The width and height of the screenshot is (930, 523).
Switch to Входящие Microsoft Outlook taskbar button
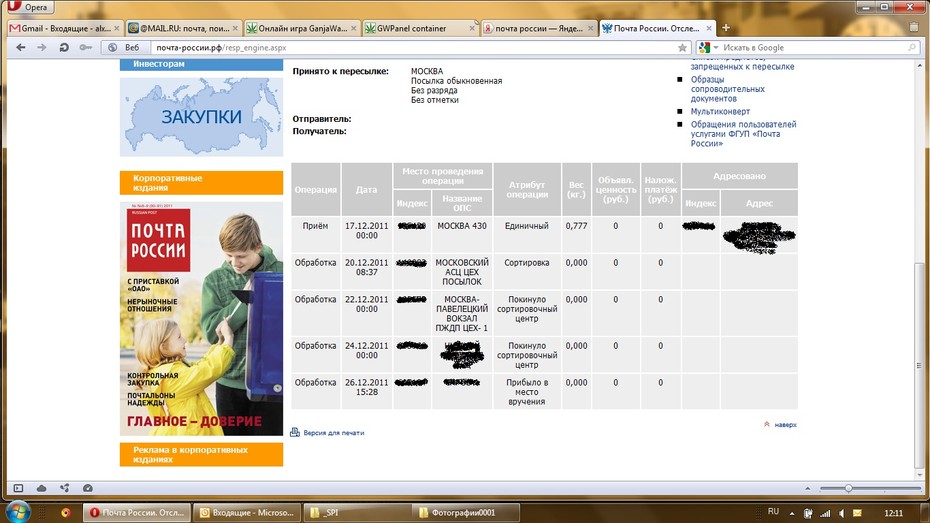click(247, 512)
